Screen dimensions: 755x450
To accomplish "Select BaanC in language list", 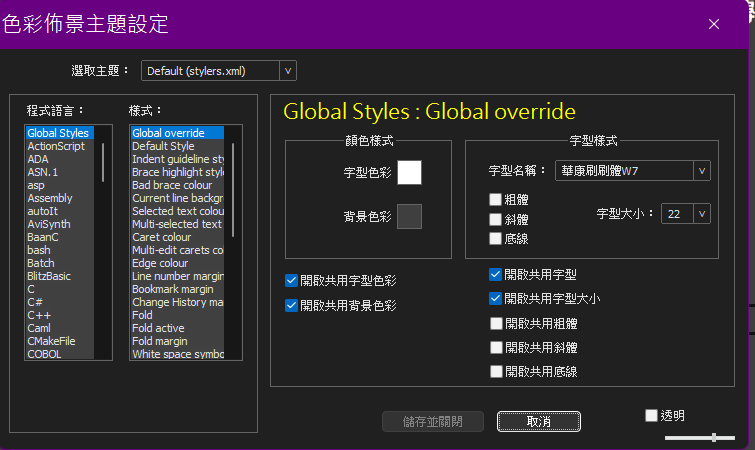I will [60, 237].
